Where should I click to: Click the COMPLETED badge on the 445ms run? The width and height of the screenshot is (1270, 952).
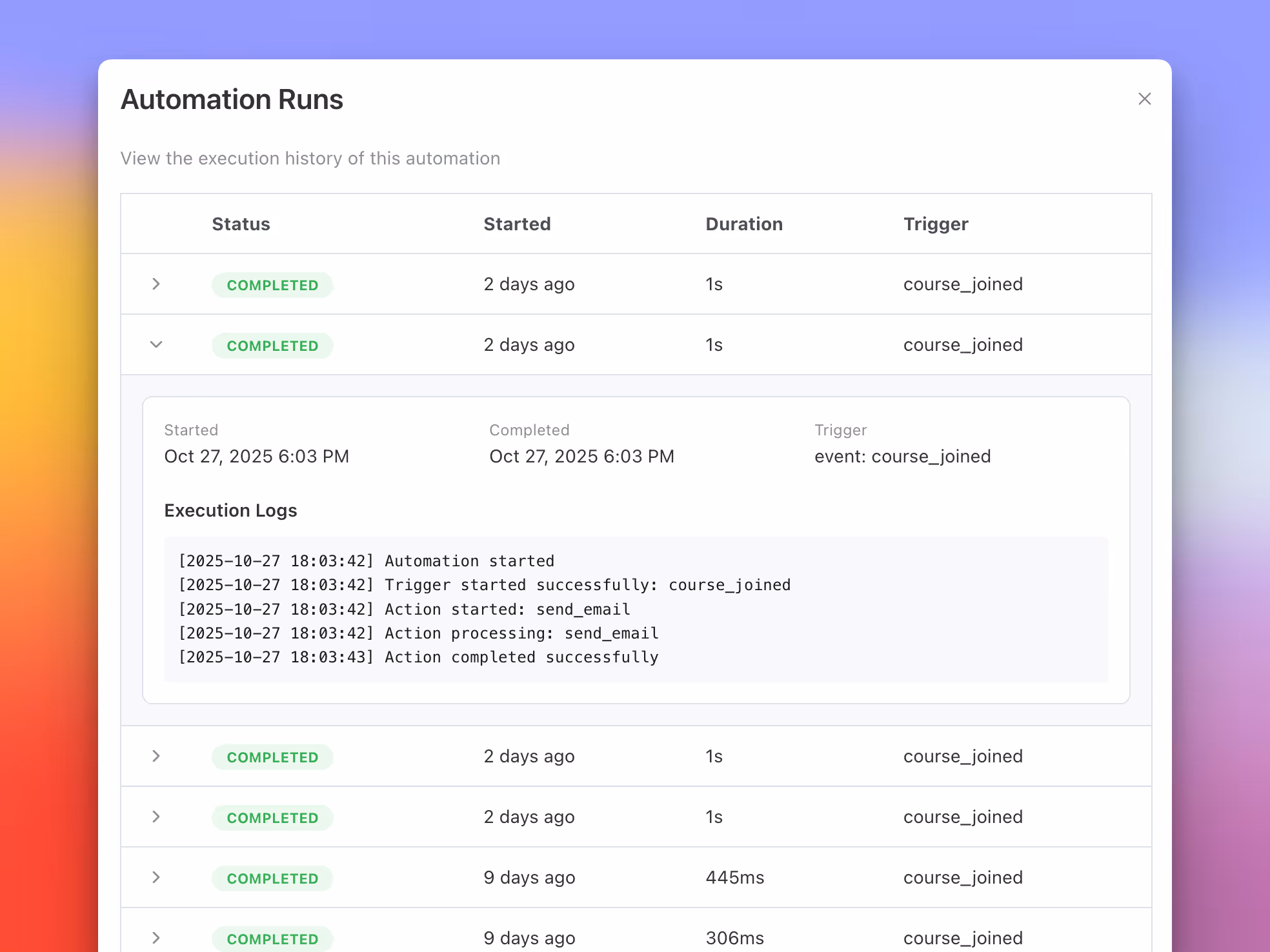pyautogui.click(x=272, y=878)
